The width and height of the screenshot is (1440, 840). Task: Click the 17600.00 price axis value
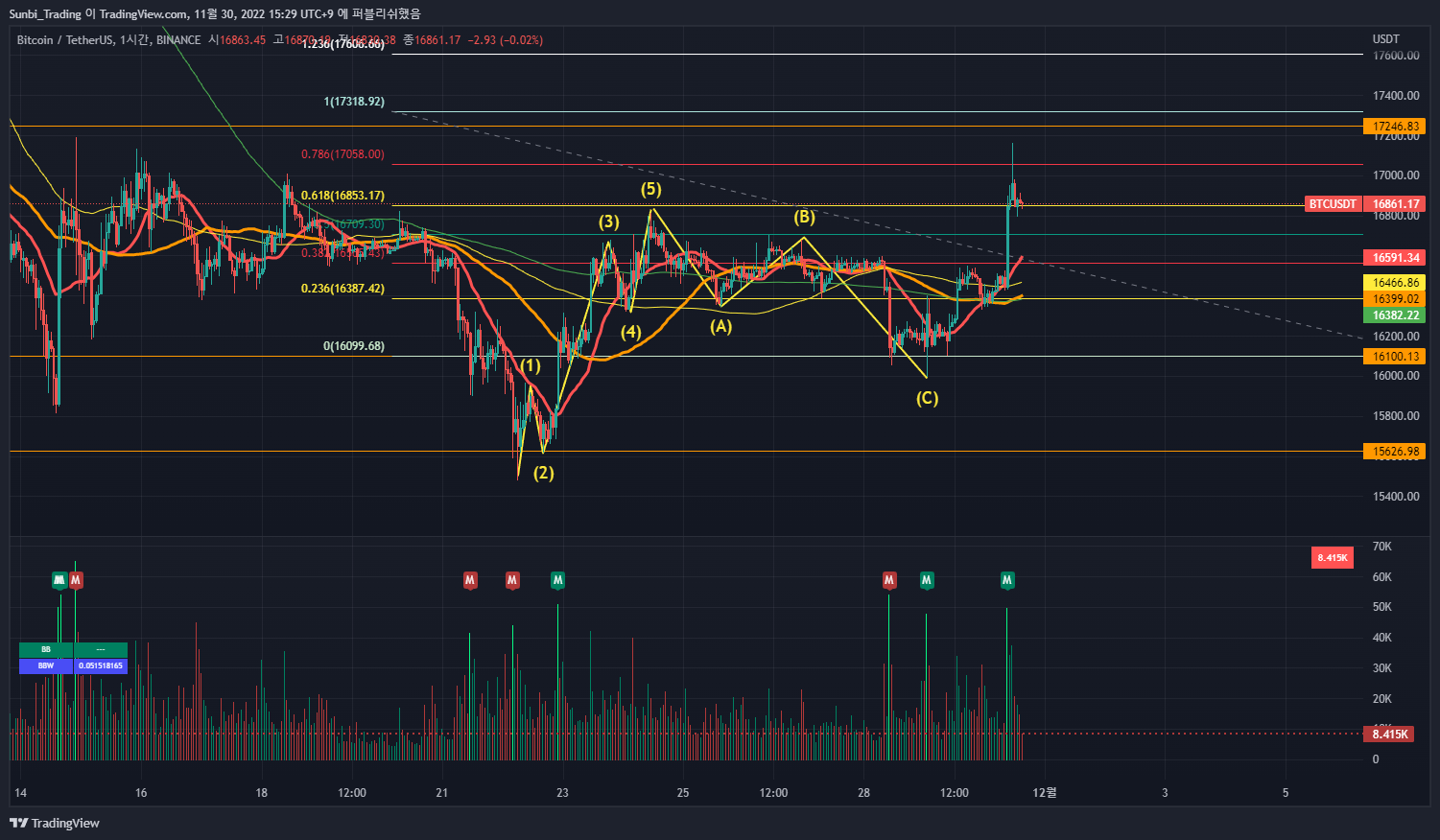click(1396, 56)
